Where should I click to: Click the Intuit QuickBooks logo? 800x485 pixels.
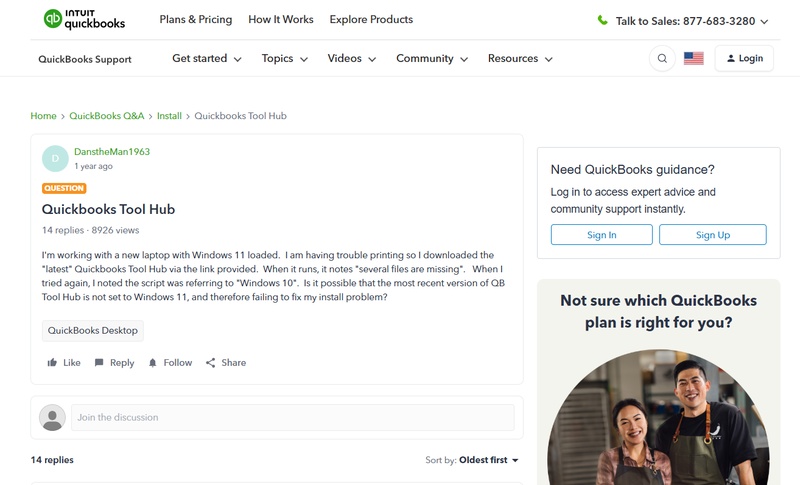pos(84,19)
